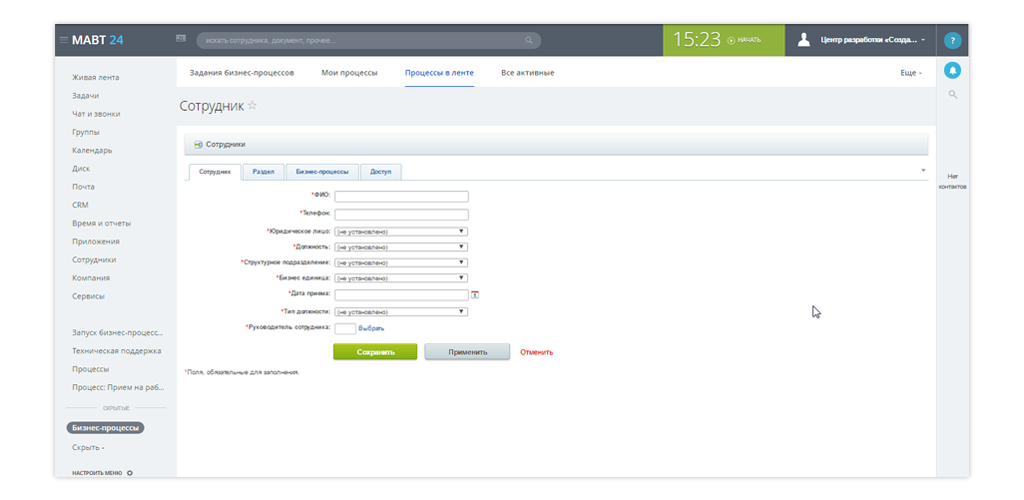Expand the Еще menu
This screenshot has height=500, width=1024.
(911, 73)
